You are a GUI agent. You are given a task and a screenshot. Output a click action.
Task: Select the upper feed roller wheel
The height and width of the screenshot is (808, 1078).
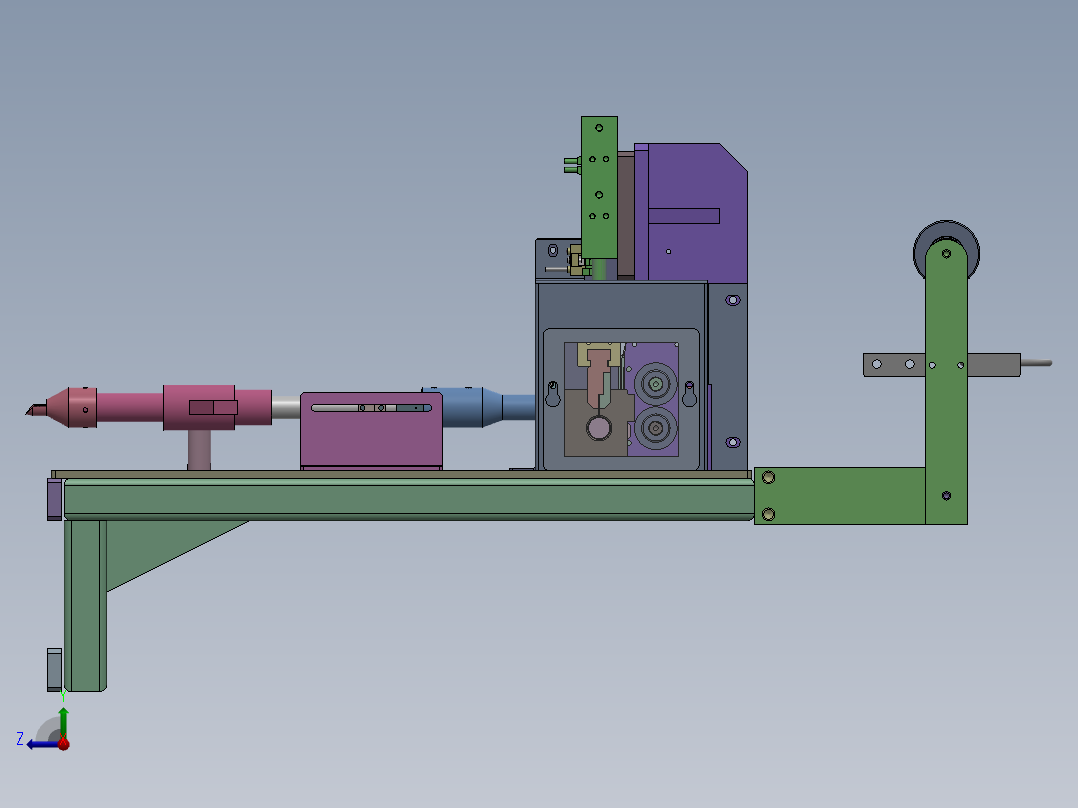656,384
